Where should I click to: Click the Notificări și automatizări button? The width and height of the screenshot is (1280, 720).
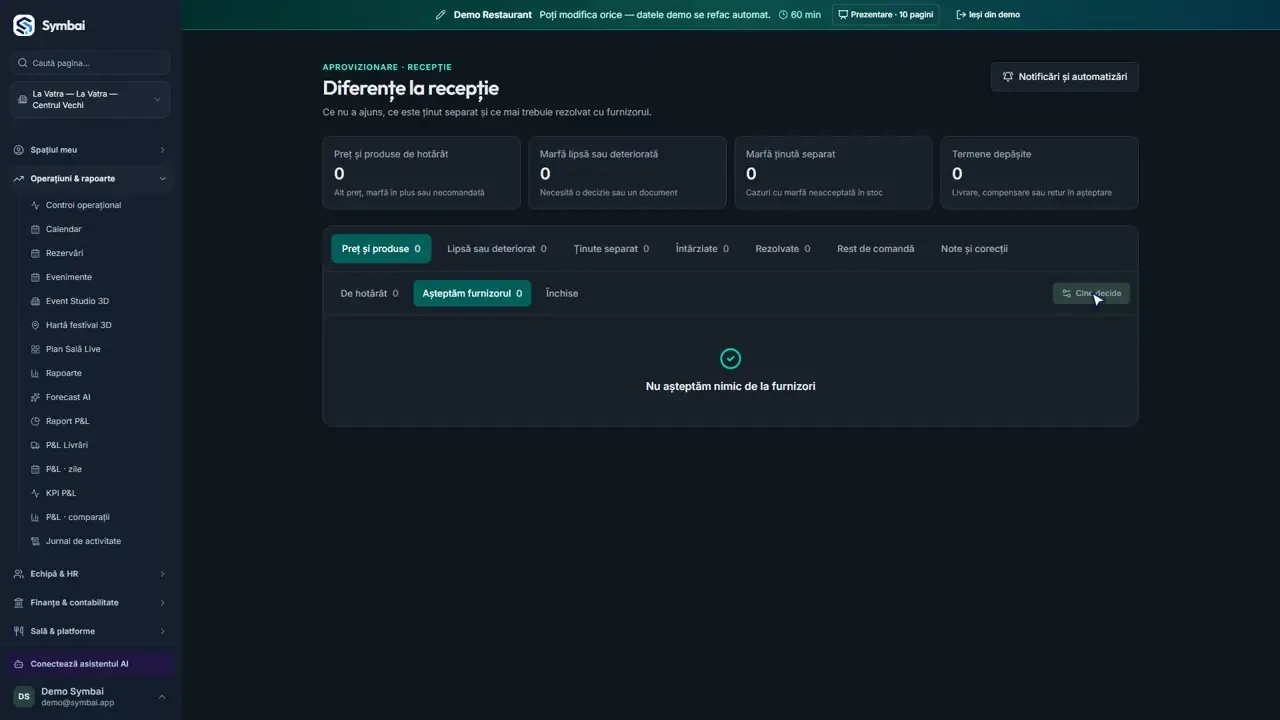[x=1064, y=77]
